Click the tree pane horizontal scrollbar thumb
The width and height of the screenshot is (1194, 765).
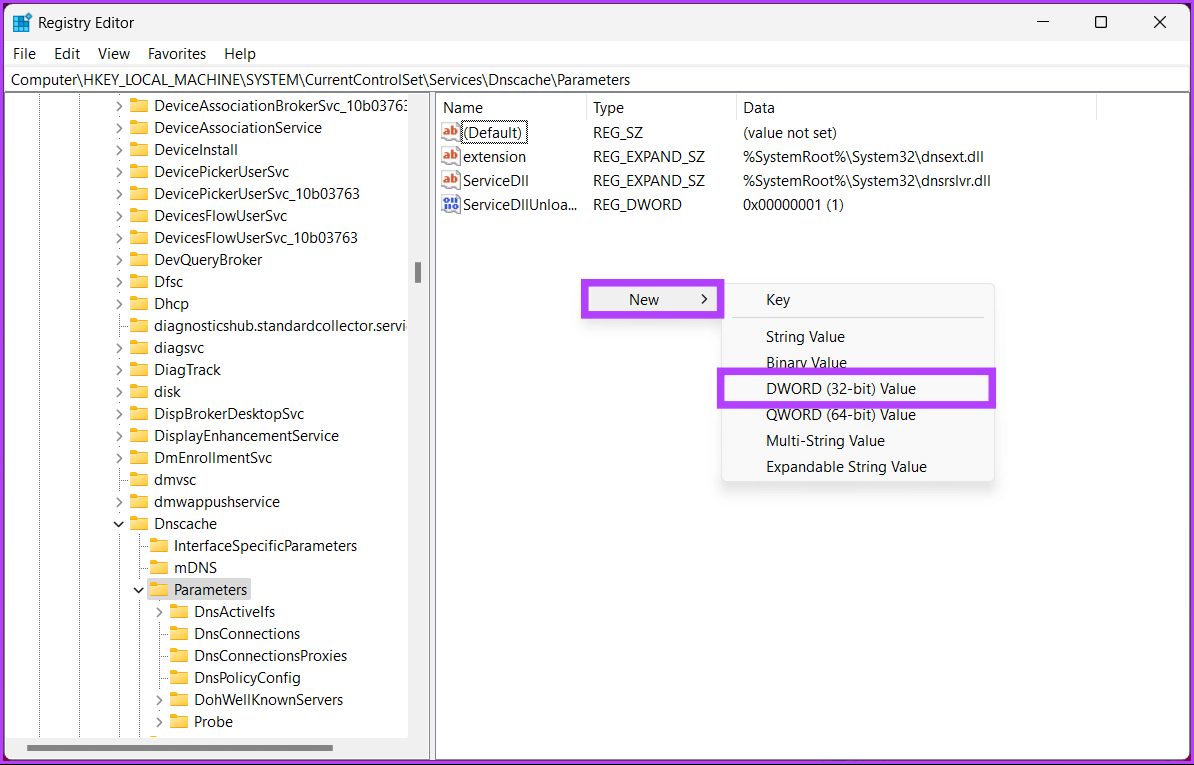pyautogui.click(x=180, y=747)
